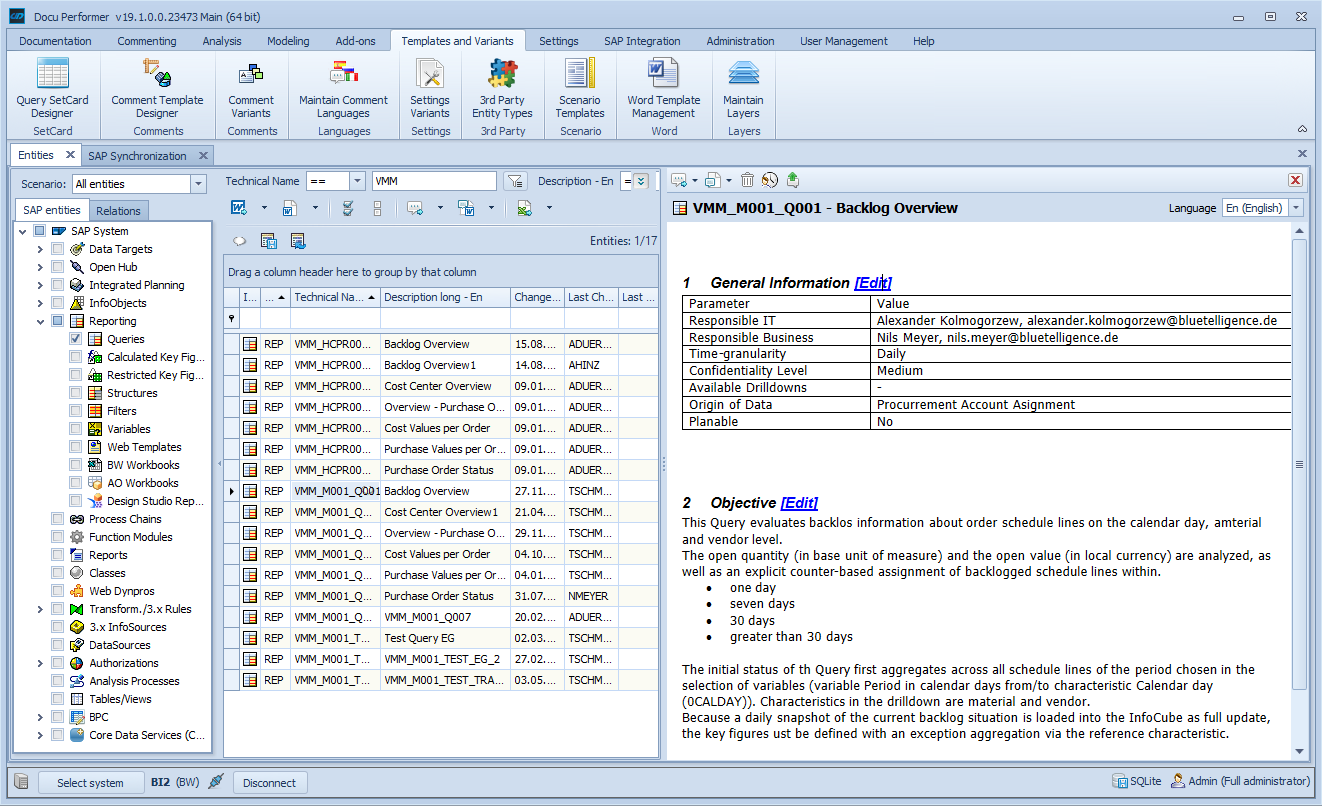1322x806 pixels.
Task: Select the Purchase Order Status row by NMEYER
Action: [439, 596]
